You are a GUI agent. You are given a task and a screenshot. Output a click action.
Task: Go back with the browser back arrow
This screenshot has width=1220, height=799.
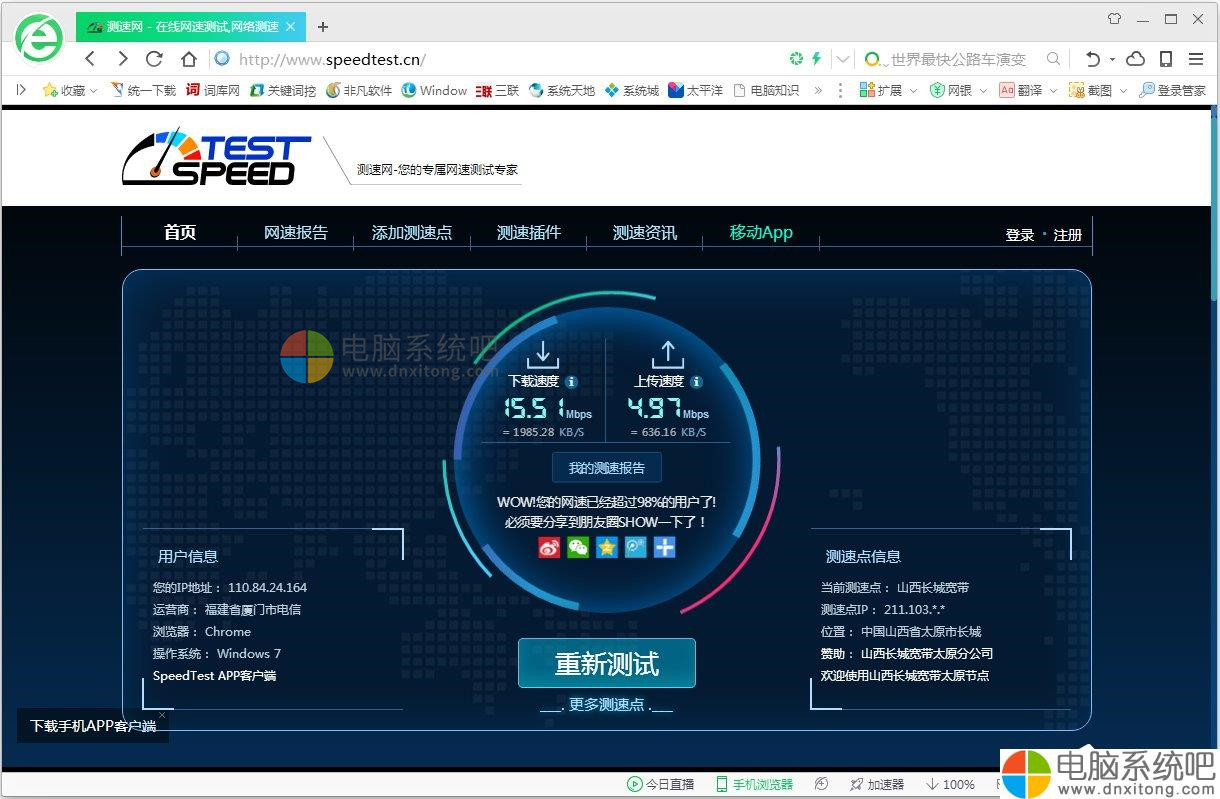(x=90, y=59)
